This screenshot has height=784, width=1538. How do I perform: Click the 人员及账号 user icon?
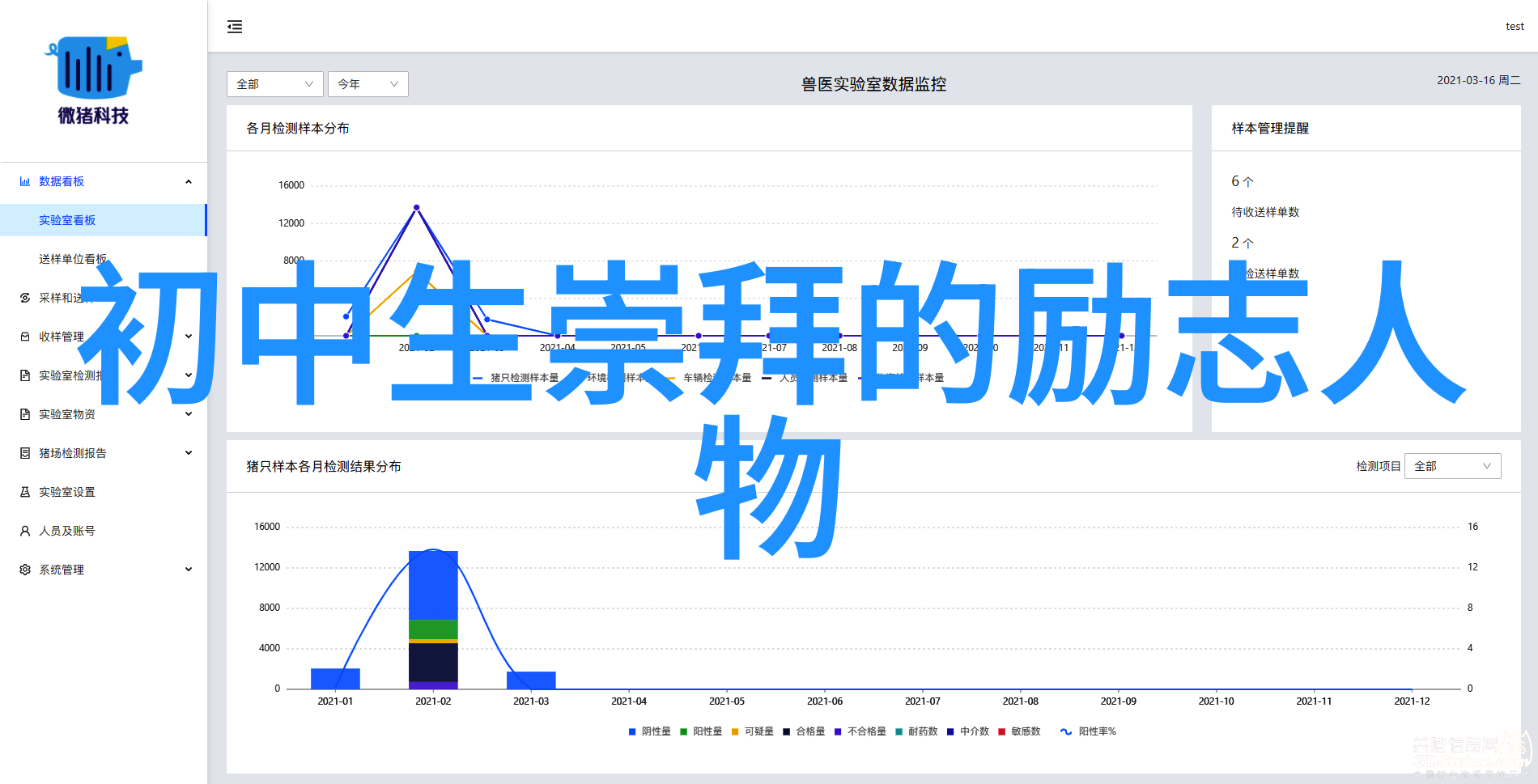click(25, 531)
